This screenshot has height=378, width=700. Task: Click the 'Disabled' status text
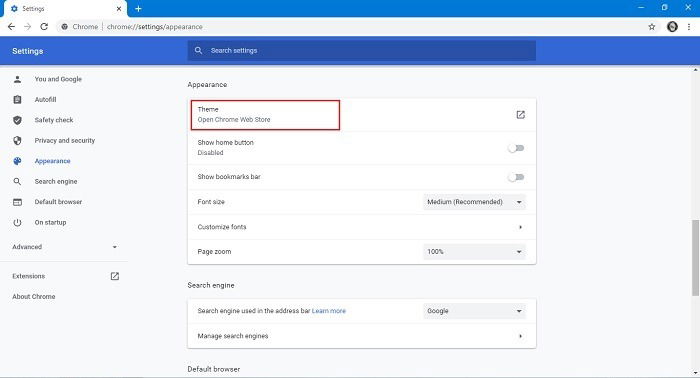[x=210, y=153]
